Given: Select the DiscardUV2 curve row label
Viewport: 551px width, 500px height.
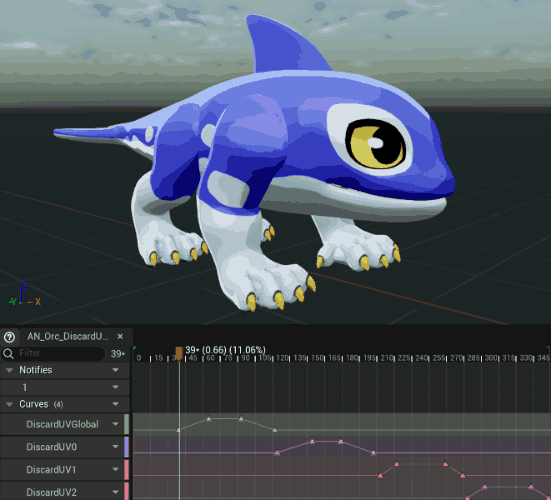Looking at the screenshot, I should click(51, 492).
